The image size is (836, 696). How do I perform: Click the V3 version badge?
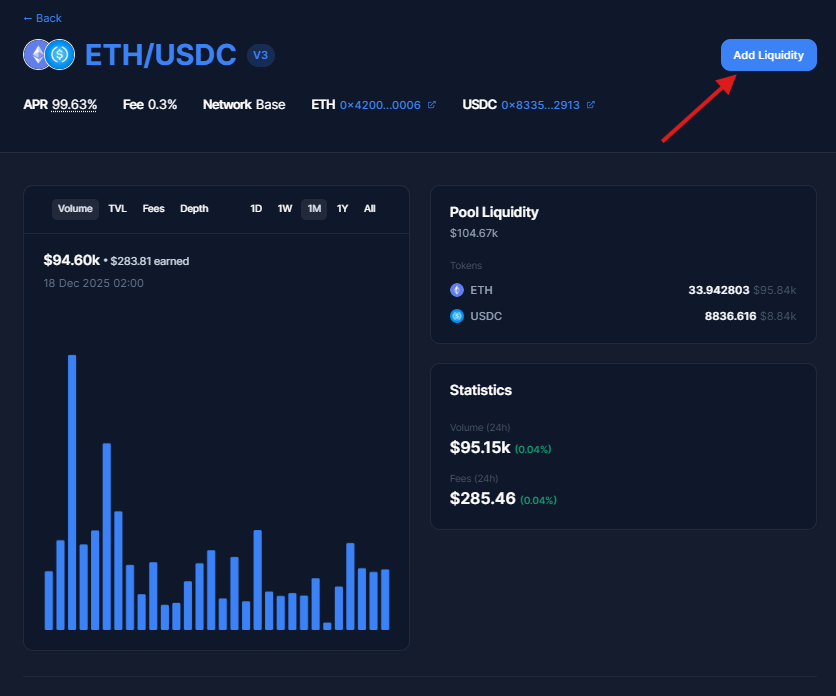[260, 55]
